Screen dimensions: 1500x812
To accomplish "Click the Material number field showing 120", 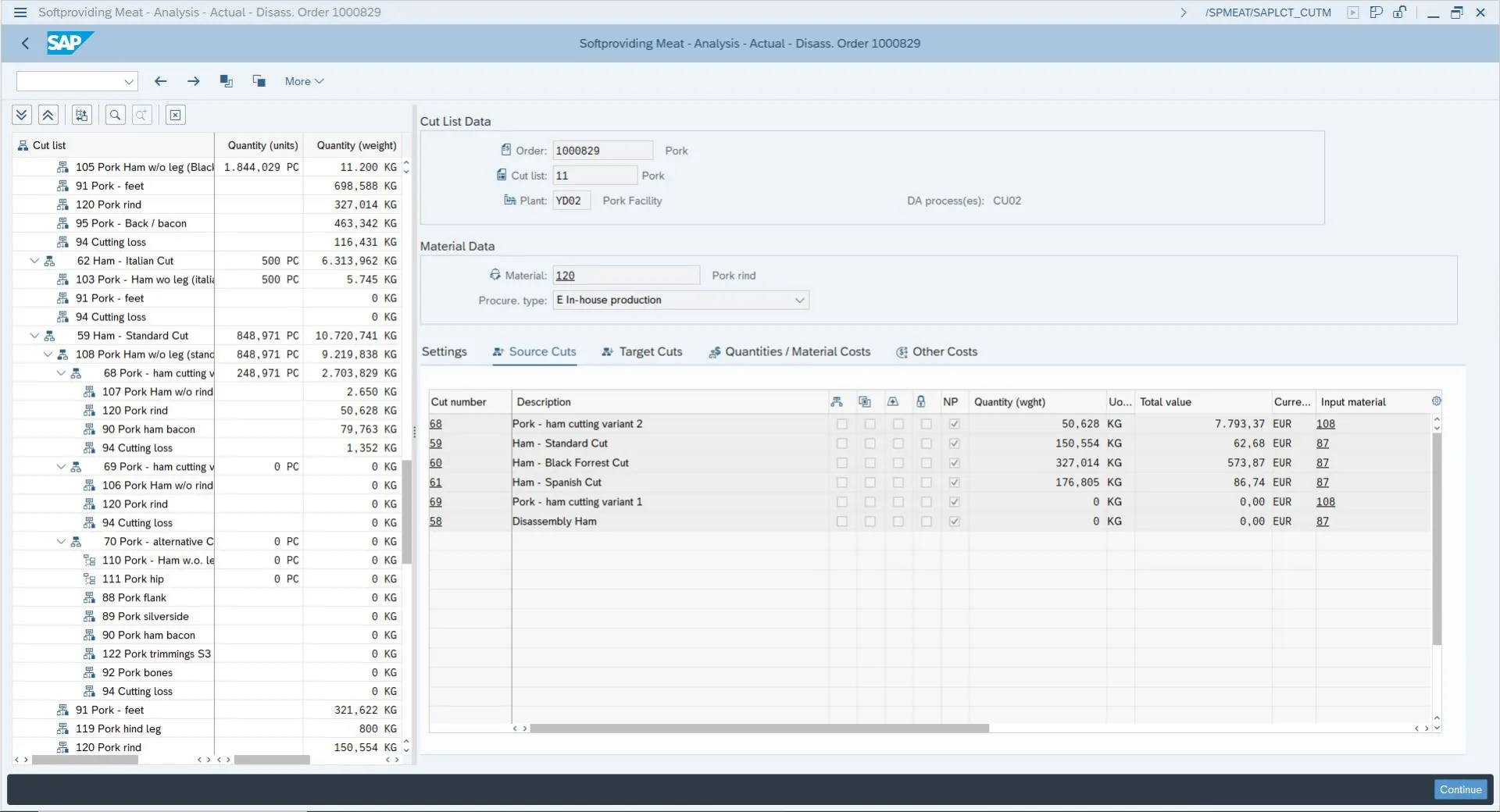I will pyautogui.click(x=626, y=276).
